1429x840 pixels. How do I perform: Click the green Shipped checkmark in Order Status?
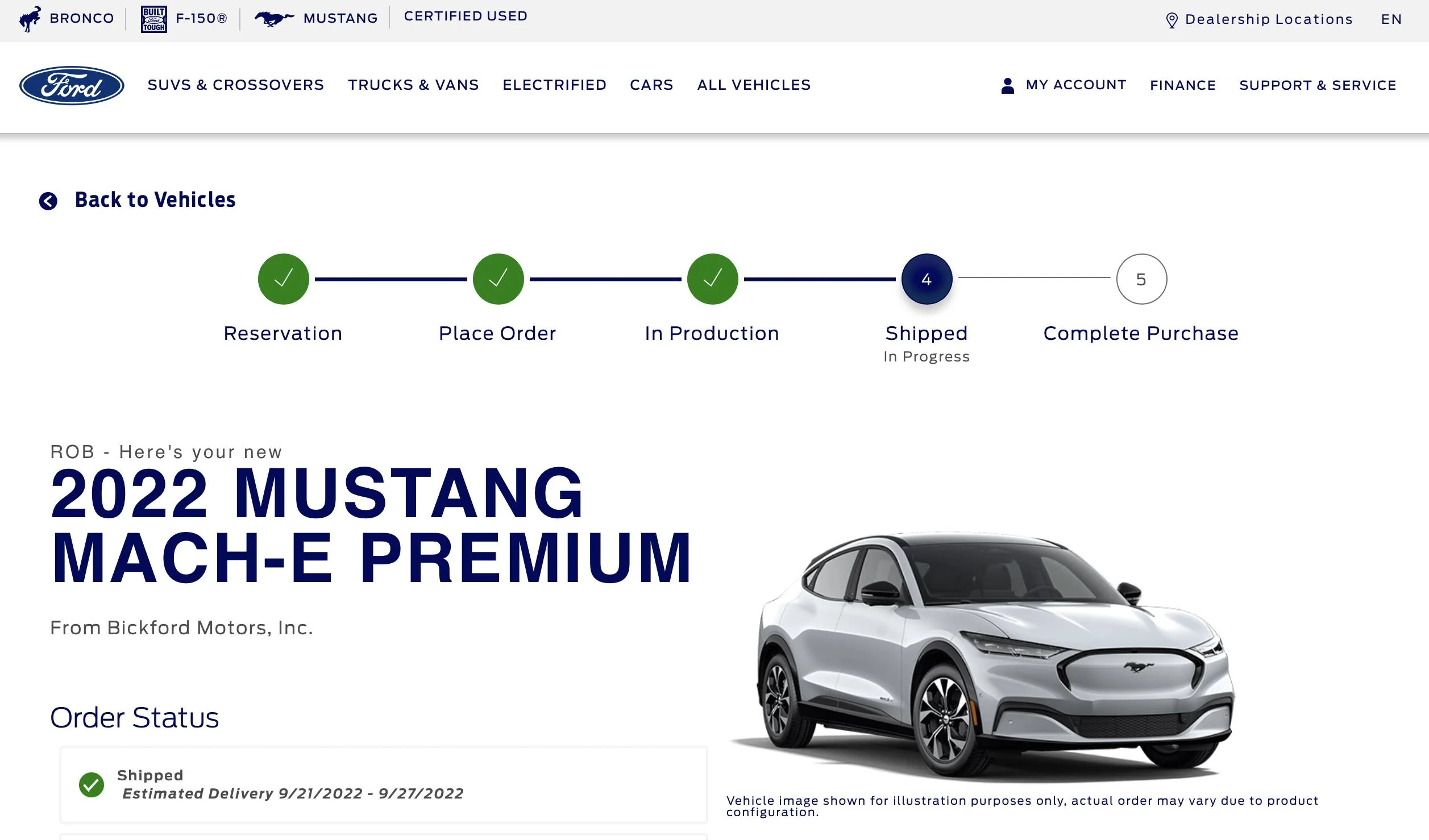point(92,785)
